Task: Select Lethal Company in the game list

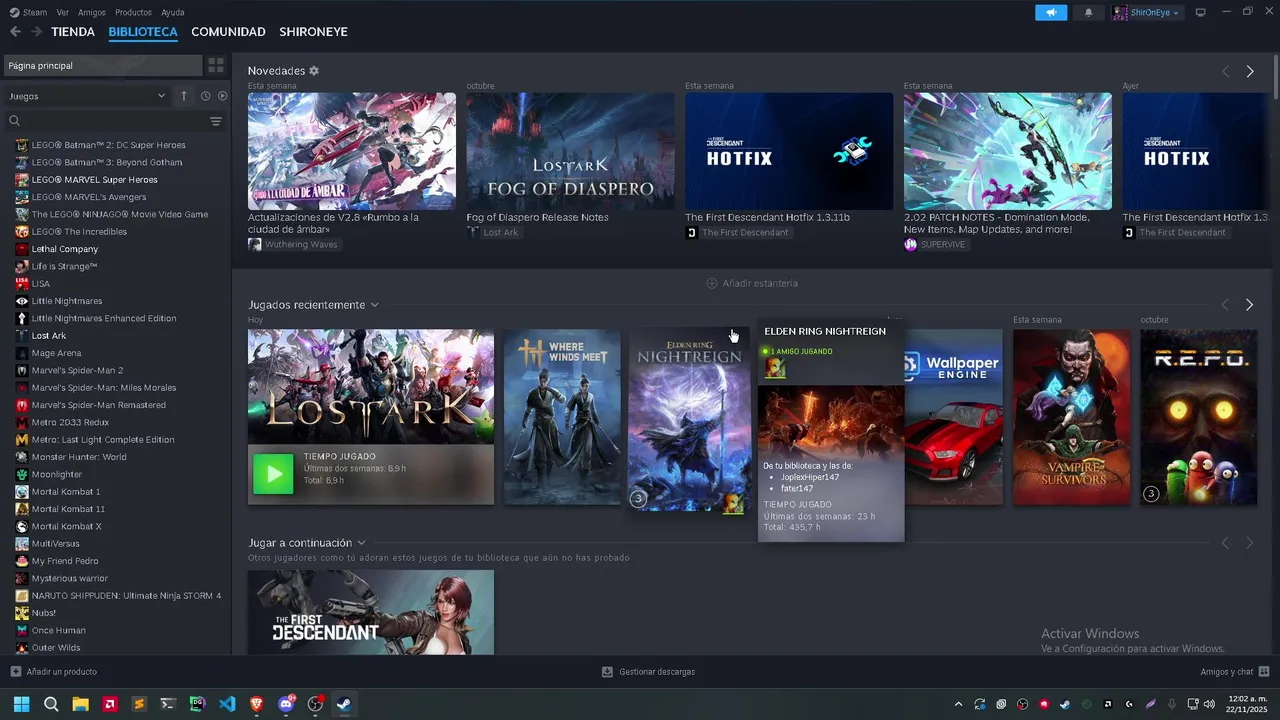Action: [x=65, y=249]
